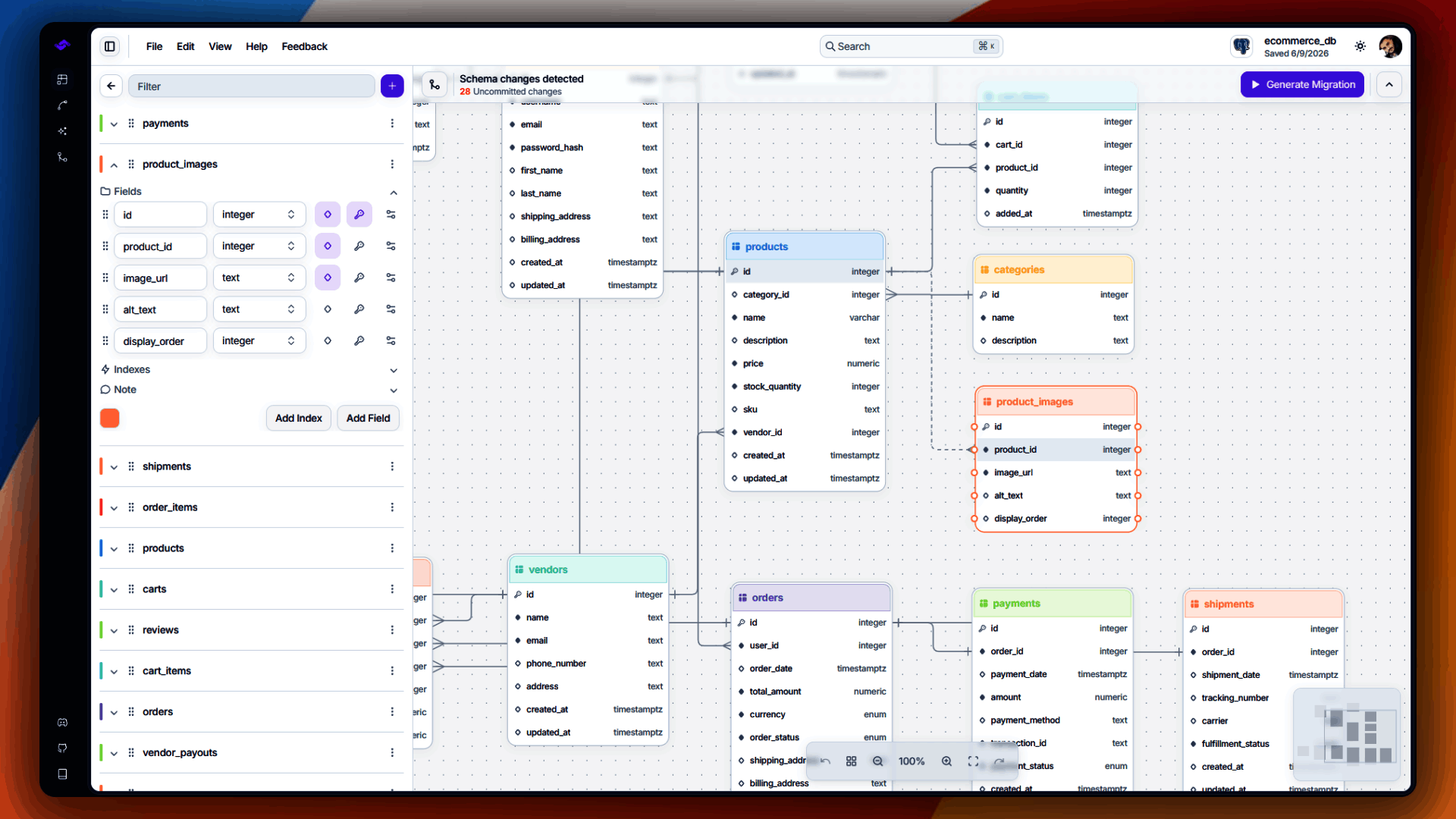
Task: Open the File menu
Action: (154, 46)
